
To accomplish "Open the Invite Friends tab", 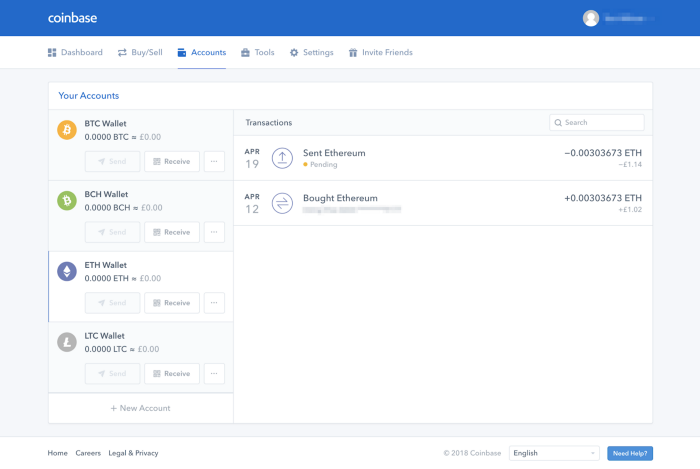I will tap(380, 52).
